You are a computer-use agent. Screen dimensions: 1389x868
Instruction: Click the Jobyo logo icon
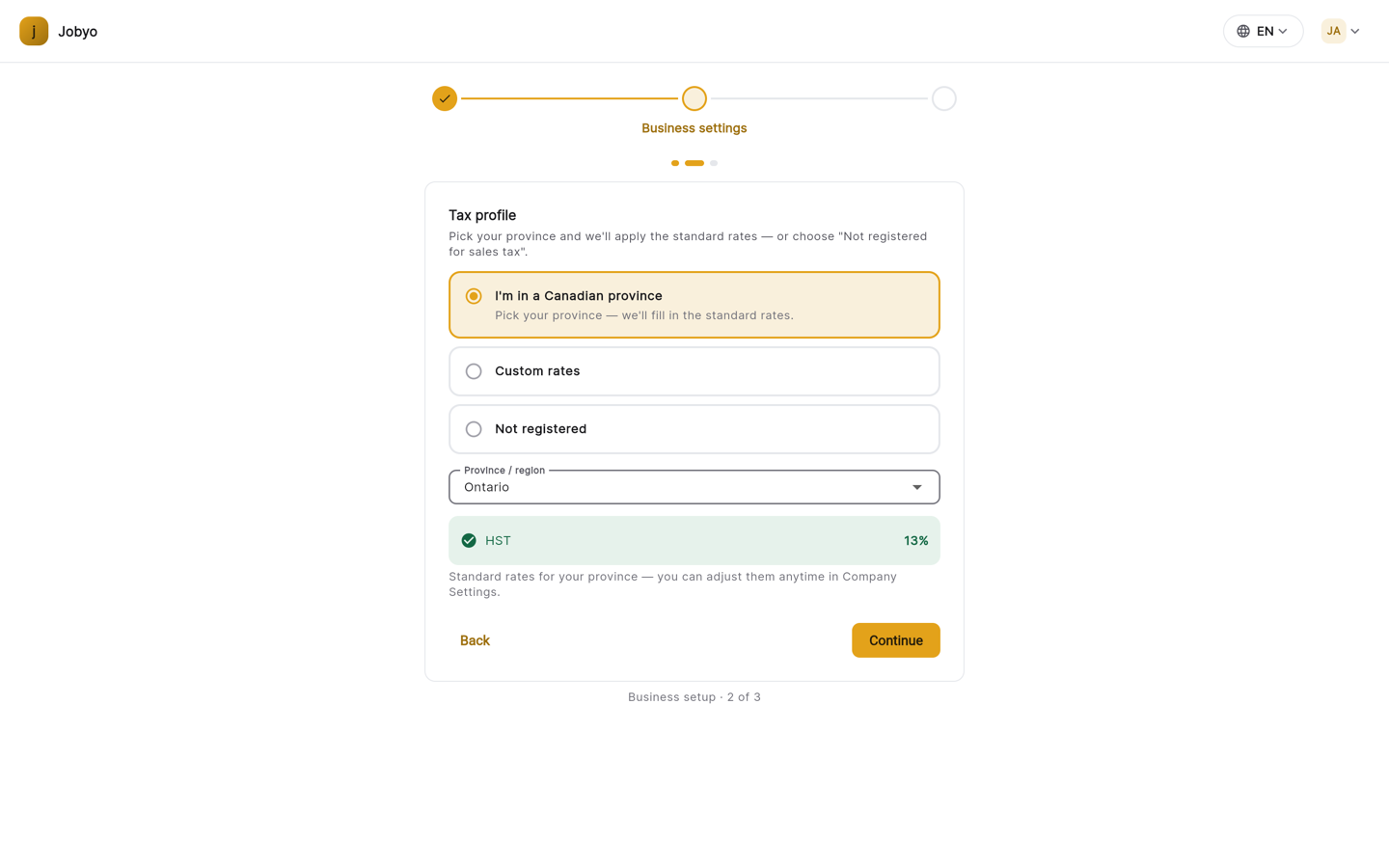34,31
